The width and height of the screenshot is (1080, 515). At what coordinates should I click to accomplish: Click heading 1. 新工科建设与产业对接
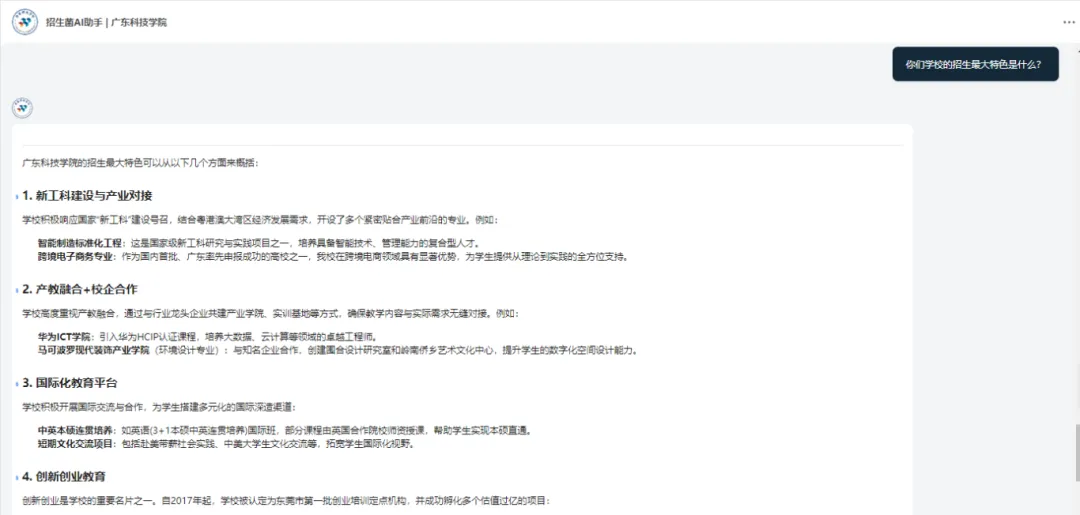(x=87, y=196)
